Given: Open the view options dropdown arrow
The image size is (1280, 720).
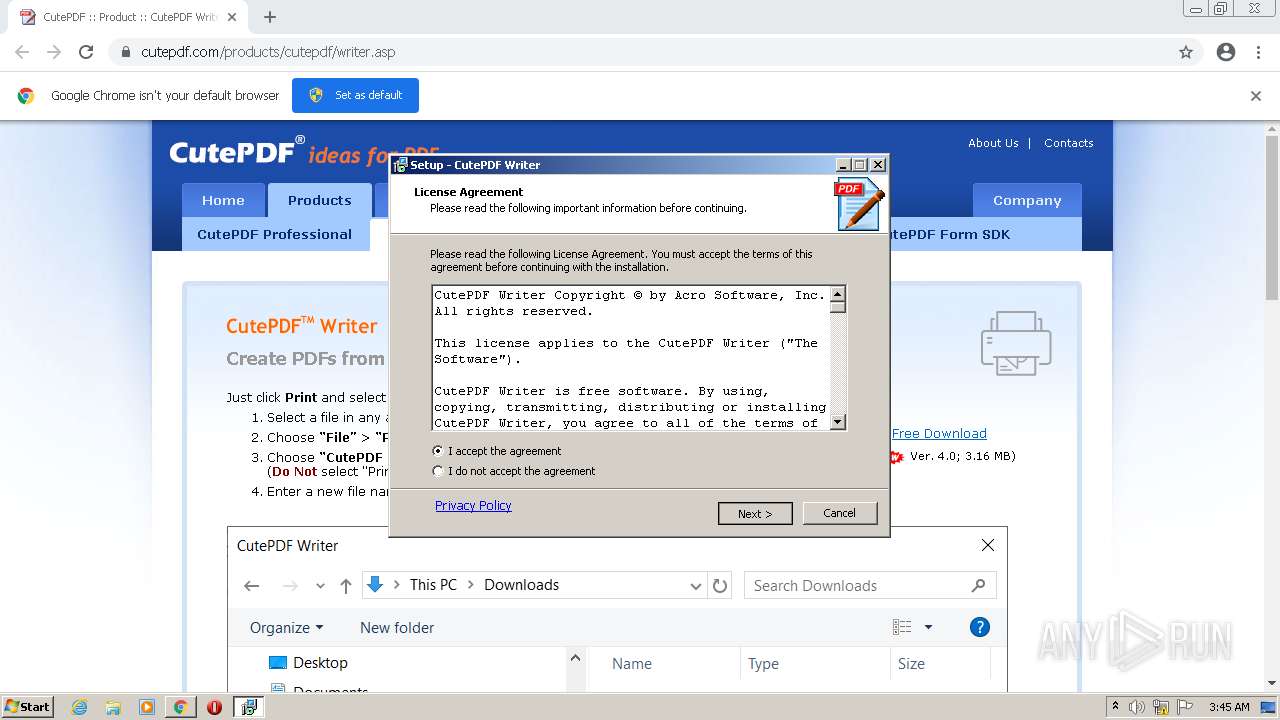Looking at the screenshot, I should pos(928,627).
